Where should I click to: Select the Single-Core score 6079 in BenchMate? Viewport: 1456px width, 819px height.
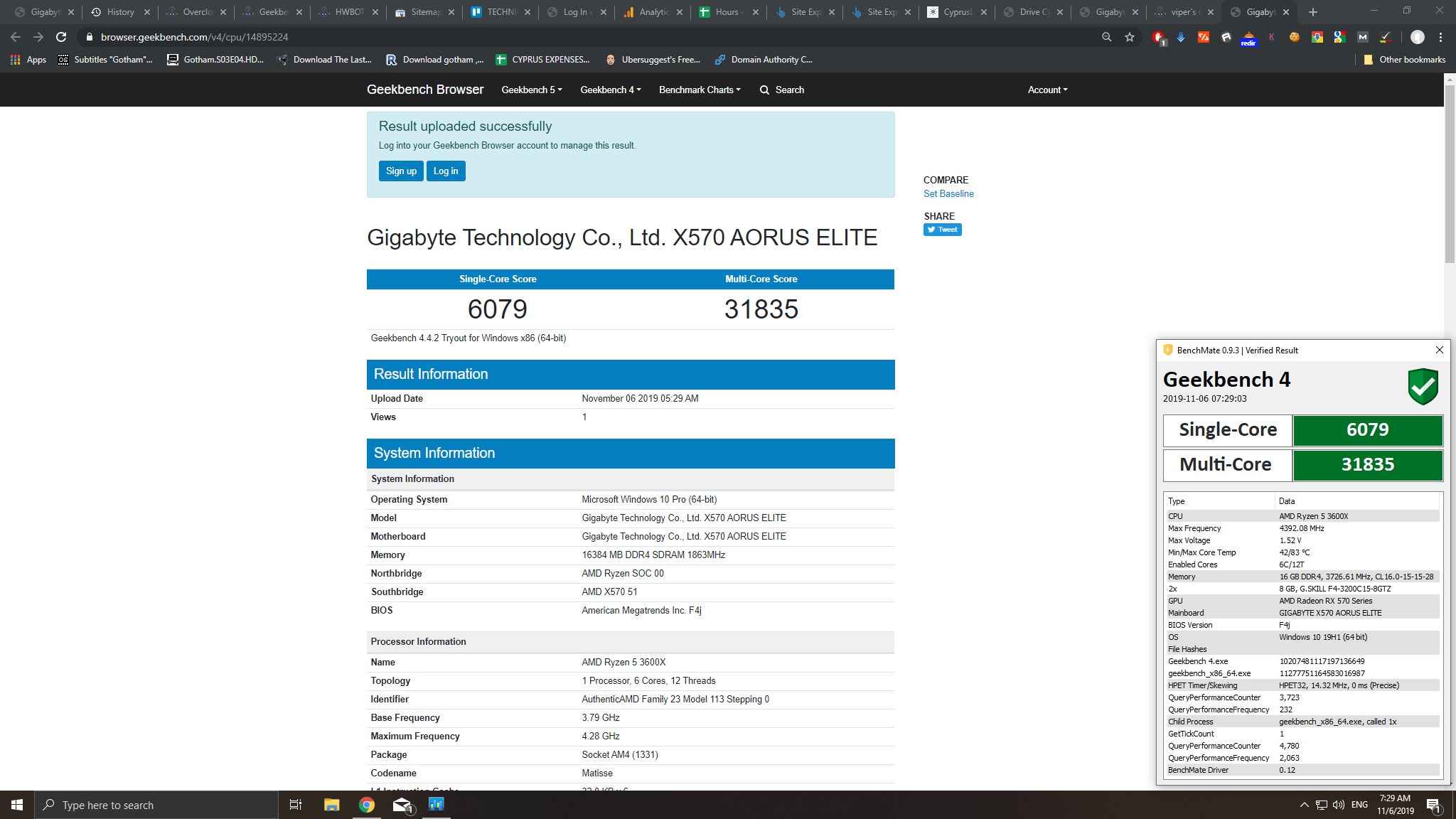(1367, 430)
